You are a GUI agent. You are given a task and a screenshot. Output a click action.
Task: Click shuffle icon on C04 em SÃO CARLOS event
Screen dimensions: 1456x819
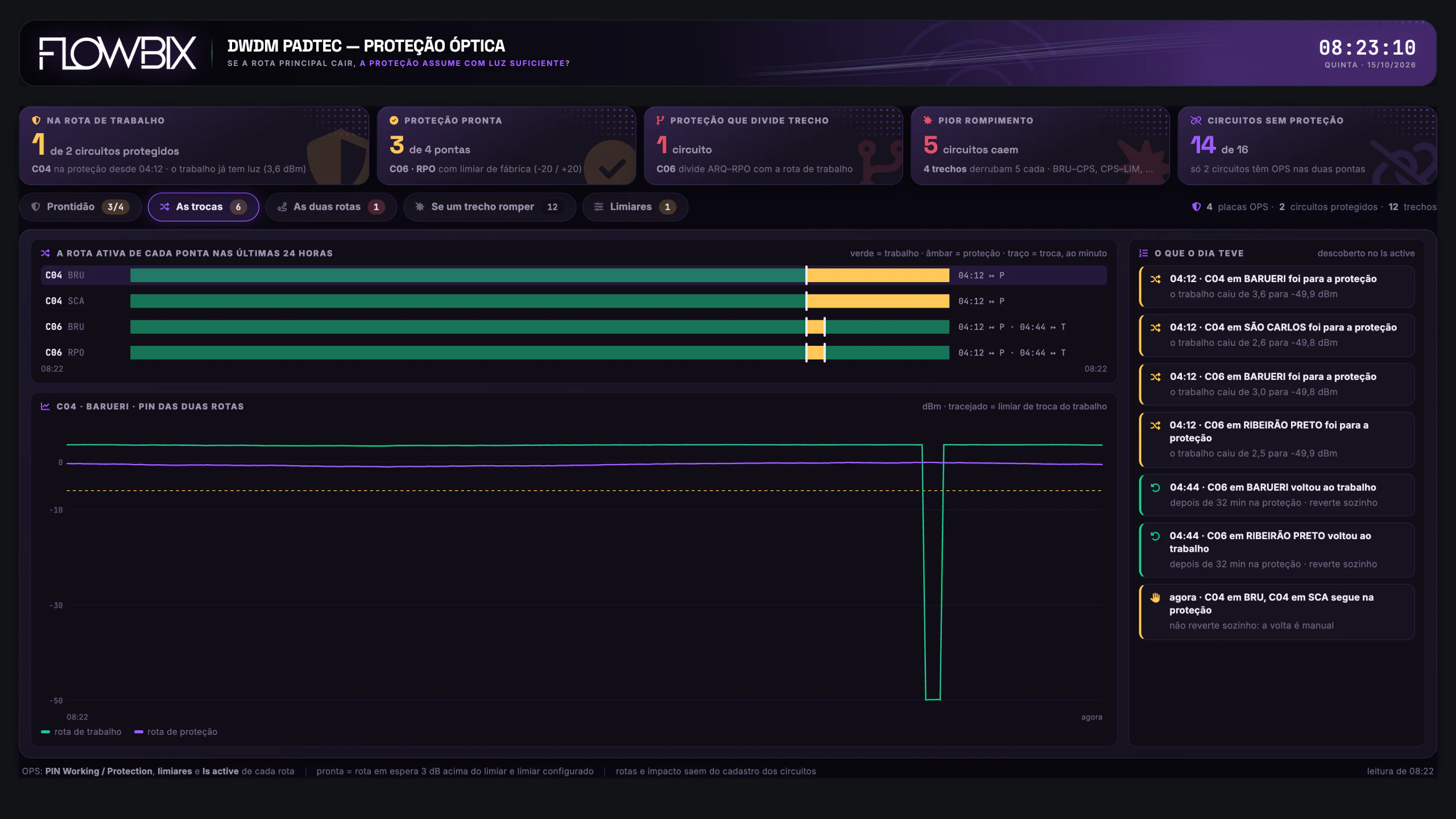tap(1156, 328)
